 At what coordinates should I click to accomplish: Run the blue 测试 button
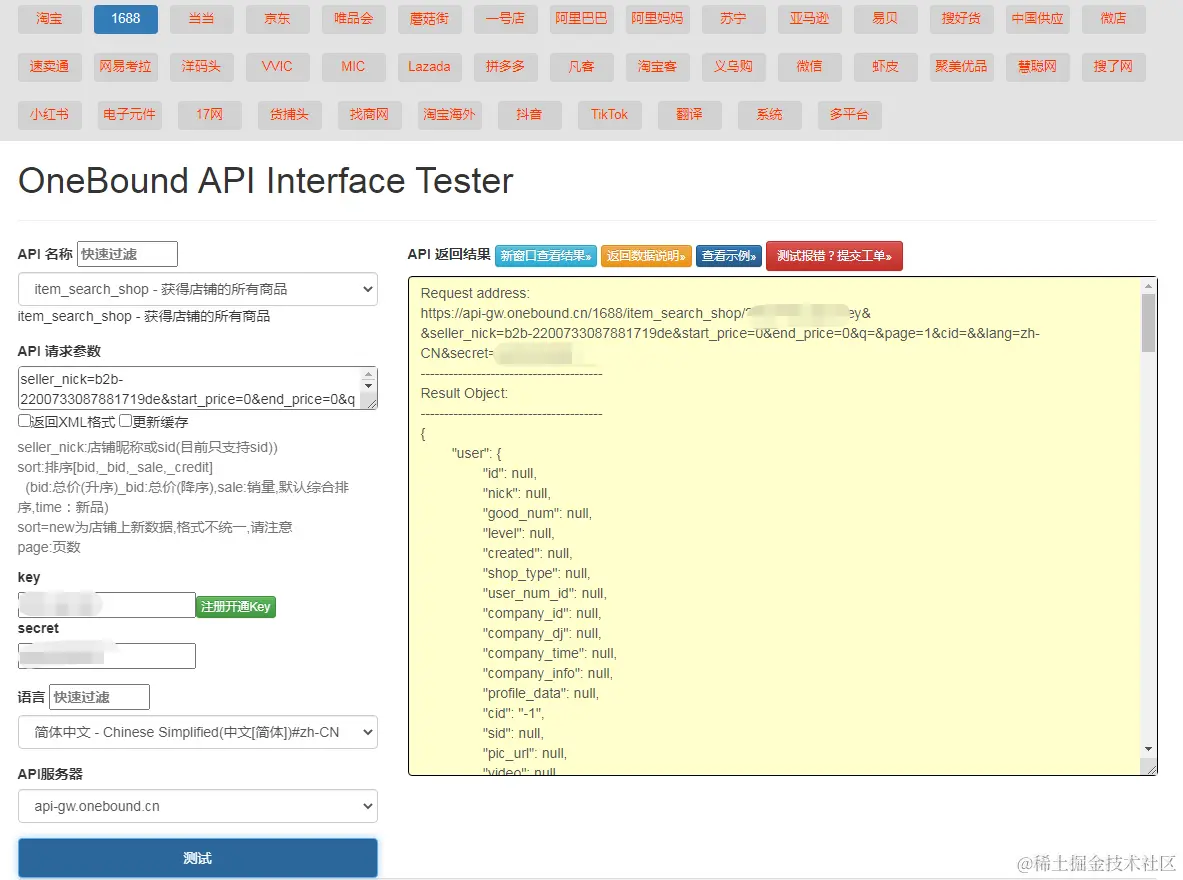pos(198,858)
